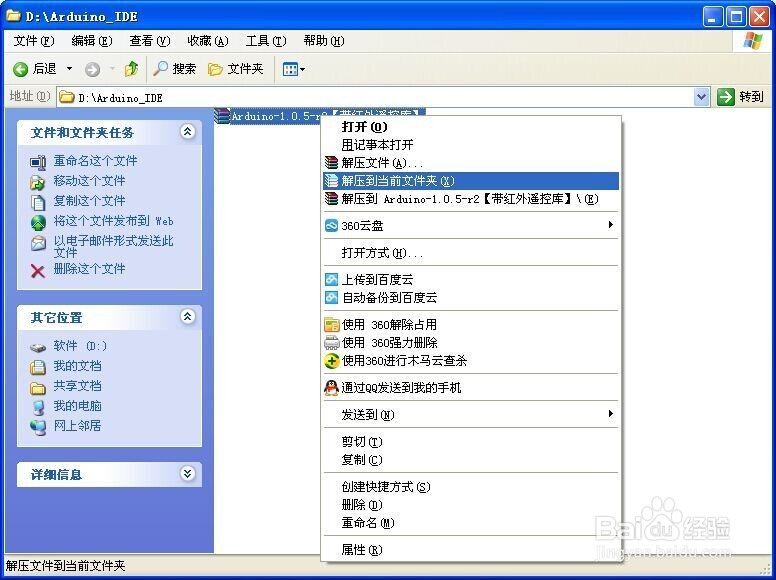The width and height of the screenshot is (776, 580).
Task: Open 属性(R) properties entry
Action: coord(471,549)
